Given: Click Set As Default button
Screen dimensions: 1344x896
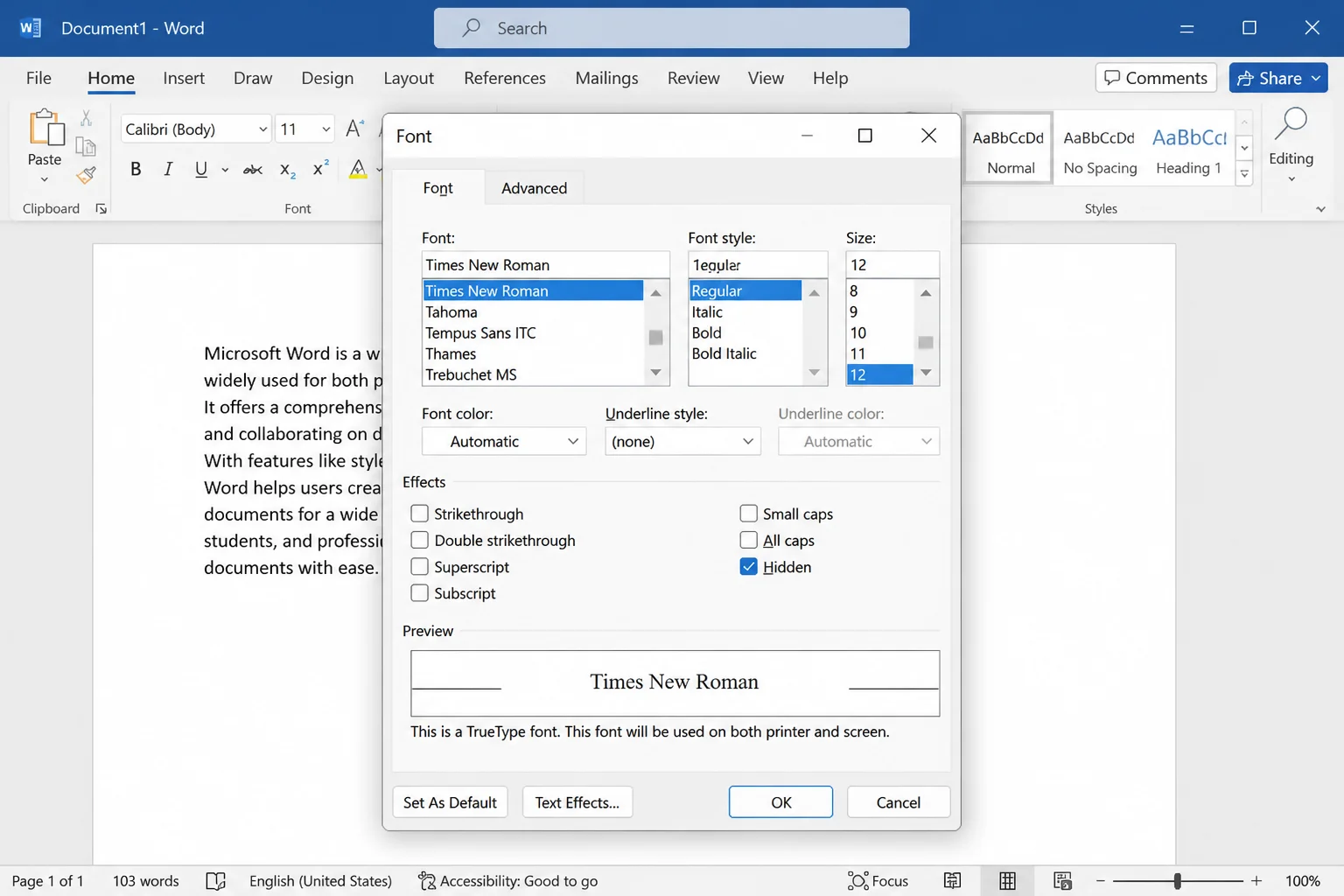Looking at the screenshot, I should 450,802.
